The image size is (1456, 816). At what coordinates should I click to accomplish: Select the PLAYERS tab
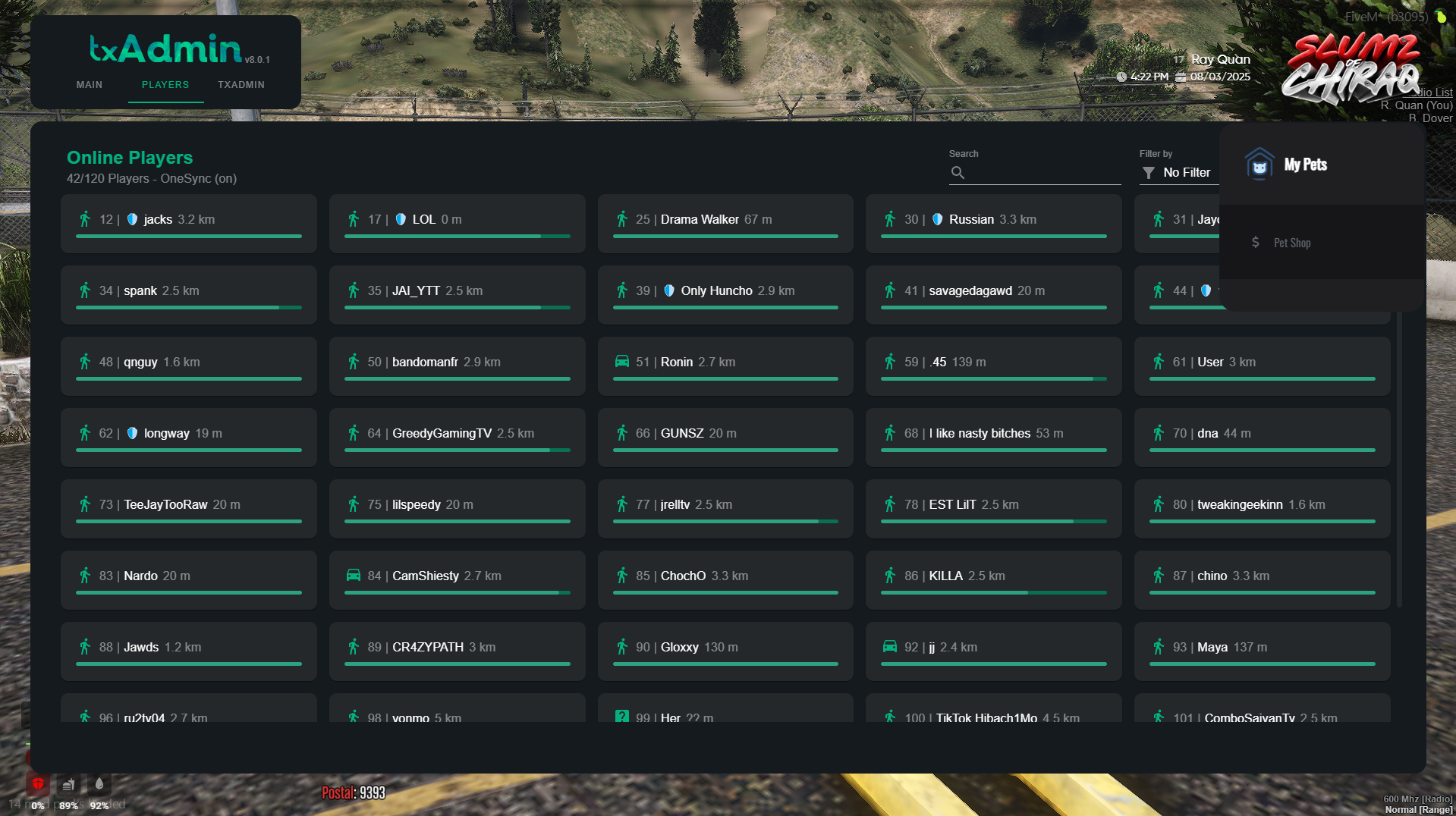point(165,85)
